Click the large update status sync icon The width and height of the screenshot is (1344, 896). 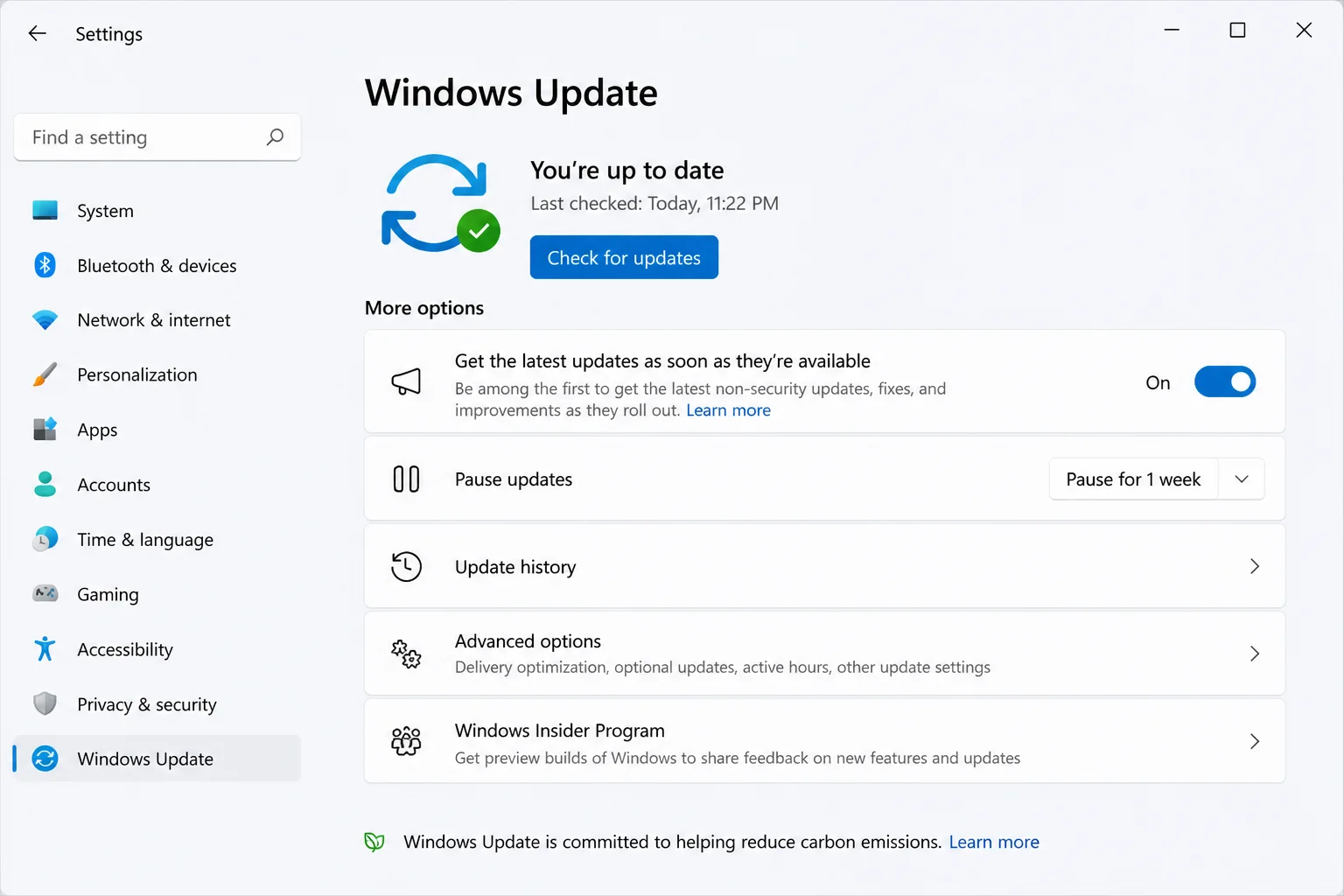click(440, 203)
